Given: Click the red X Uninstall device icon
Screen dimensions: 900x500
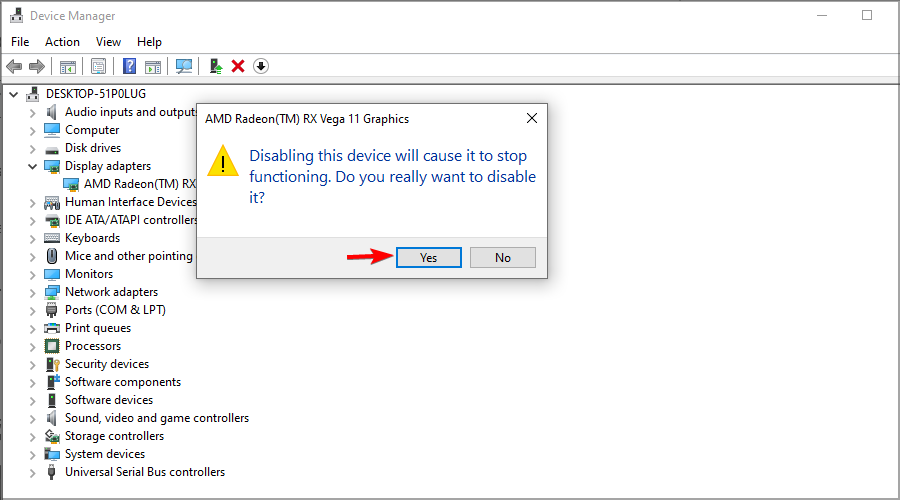Looking at the screenshot, I should coord(238,67).
